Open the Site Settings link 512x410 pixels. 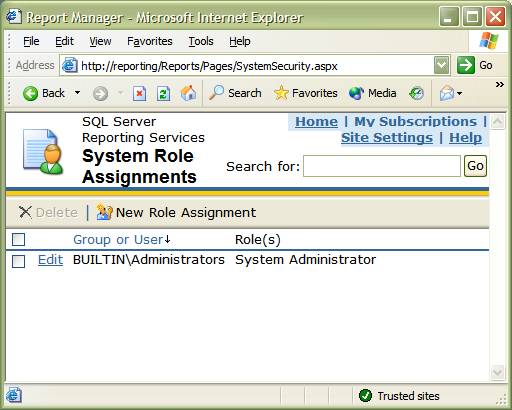pos(387,137)
